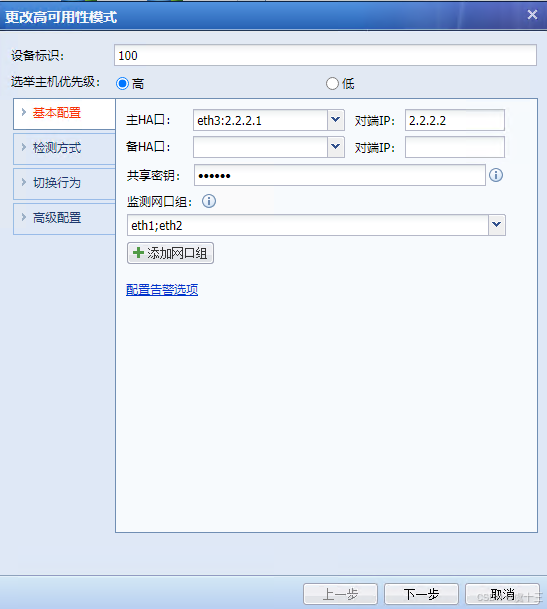Image resolution: width=547 pixels, height=609 pixels.
Task: Click the info icon beside 共享密钥 field
Action: pyautogui.click(x=496, y=175)
